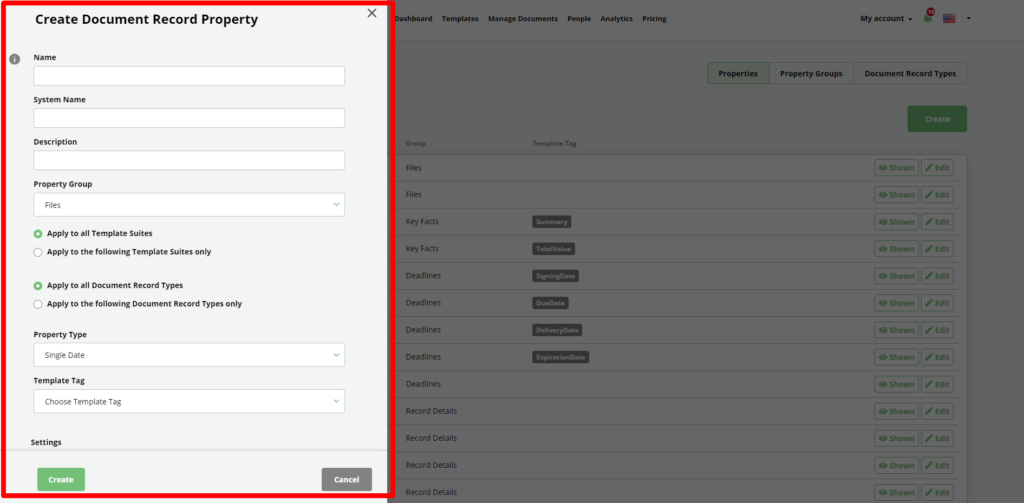The height and width of the screenshot is (503, 1024).
Task: Expand the Property Group dropdown
Action: click(189, 205)
